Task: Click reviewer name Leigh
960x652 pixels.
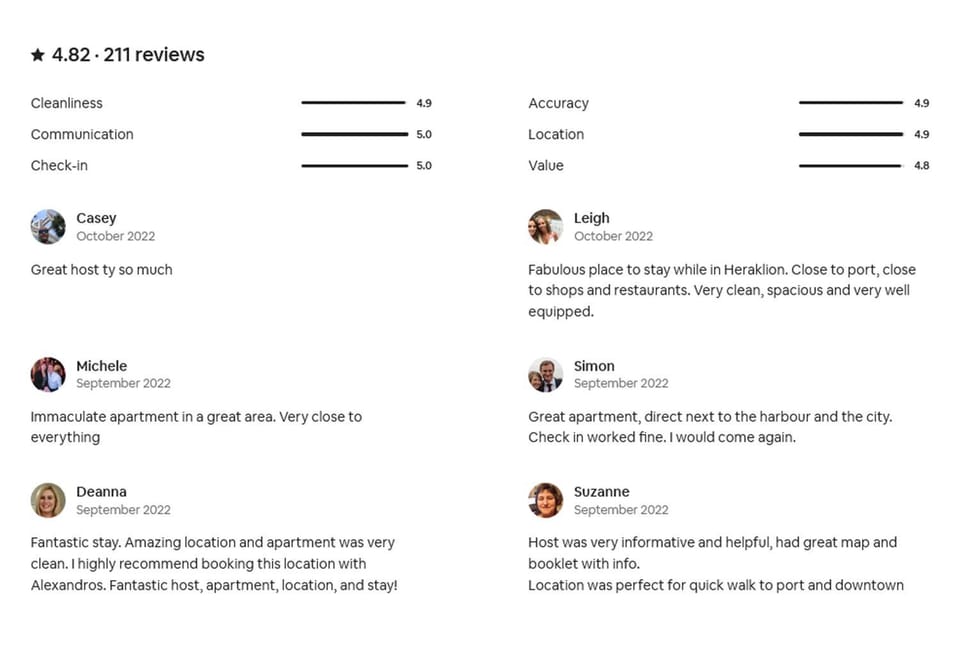Action: click(591, 218)
